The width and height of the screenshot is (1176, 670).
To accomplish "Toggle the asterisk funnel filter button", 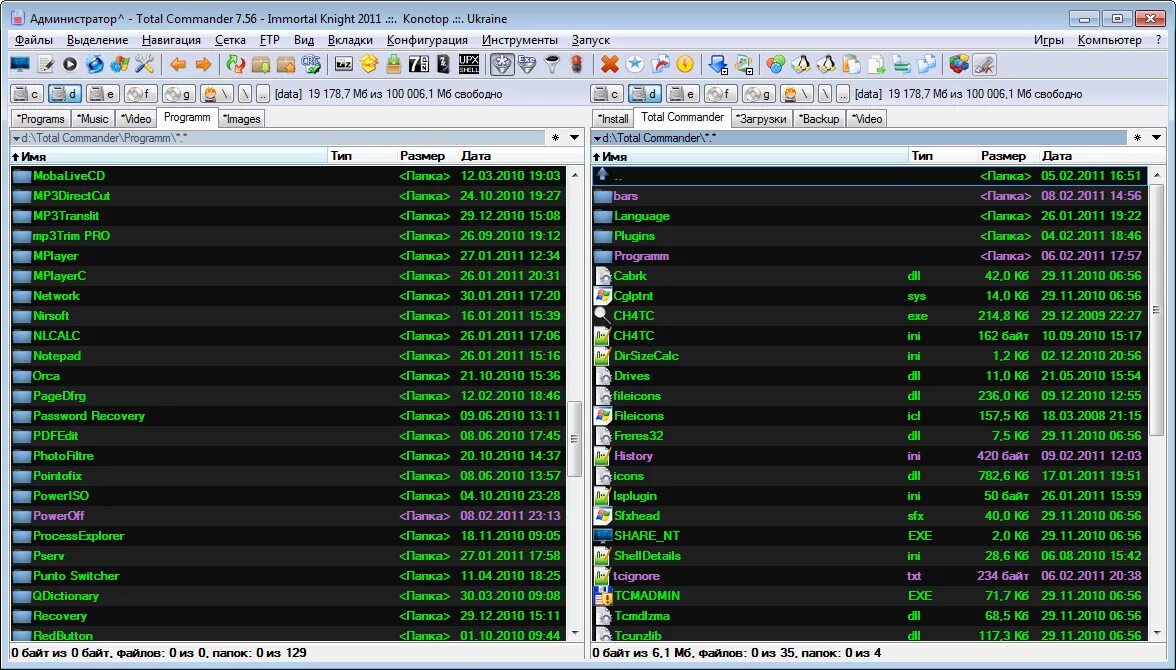I will point(502,65).
